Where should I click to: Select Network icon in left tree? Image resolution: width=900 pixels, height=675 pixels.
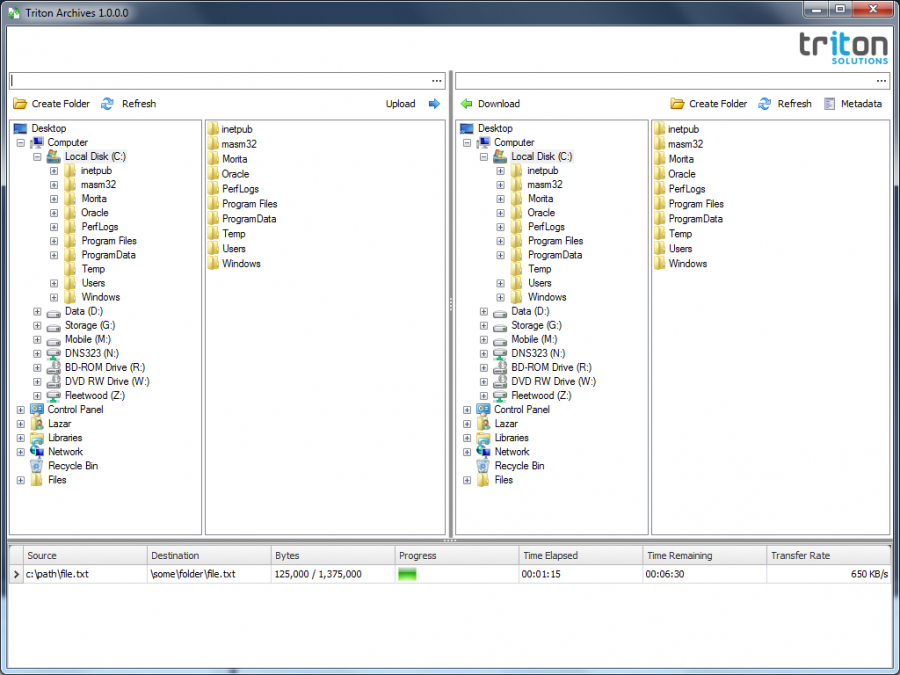pyautogui.click(x=37, y=452)
